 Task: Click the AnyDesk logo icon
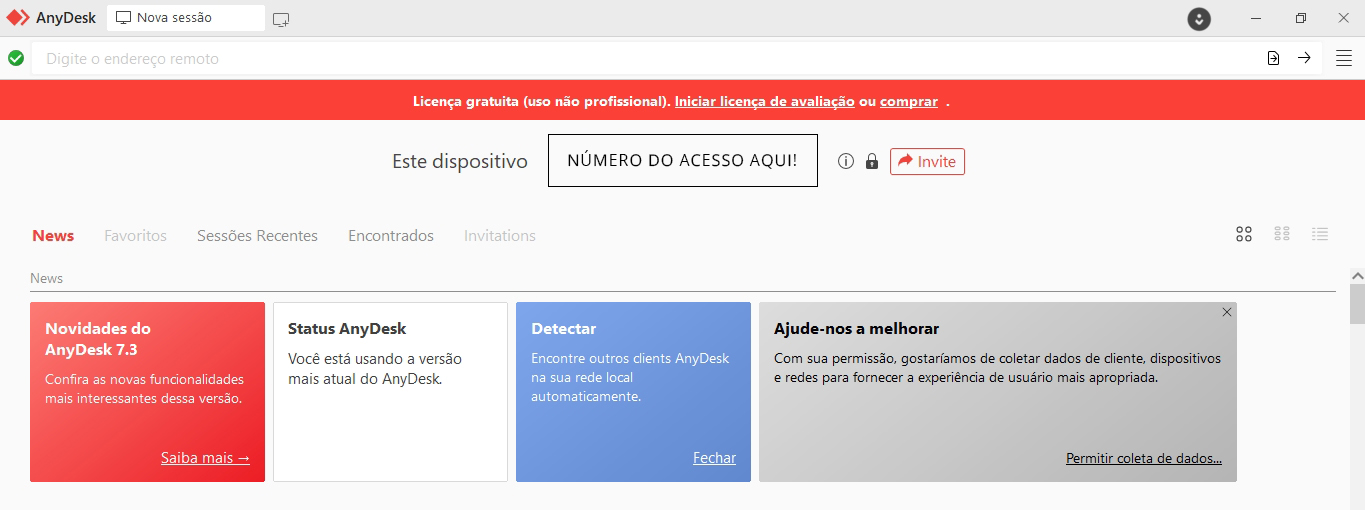coord(18,18)
